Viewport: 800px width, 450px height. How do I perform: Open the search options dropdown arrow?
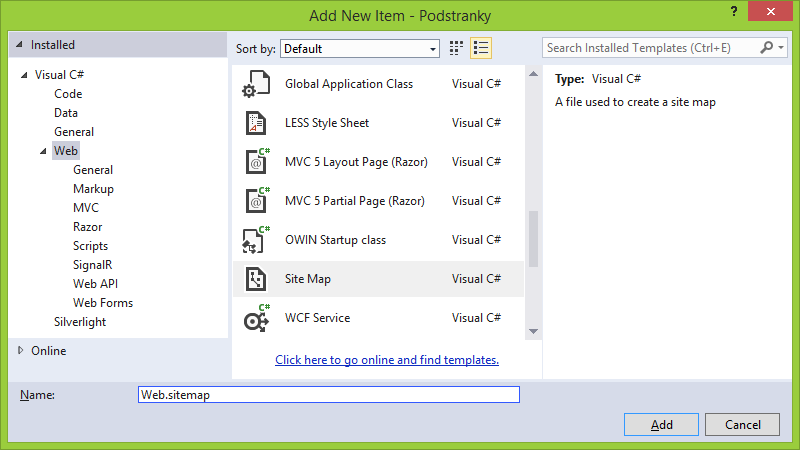pos(781,48)
